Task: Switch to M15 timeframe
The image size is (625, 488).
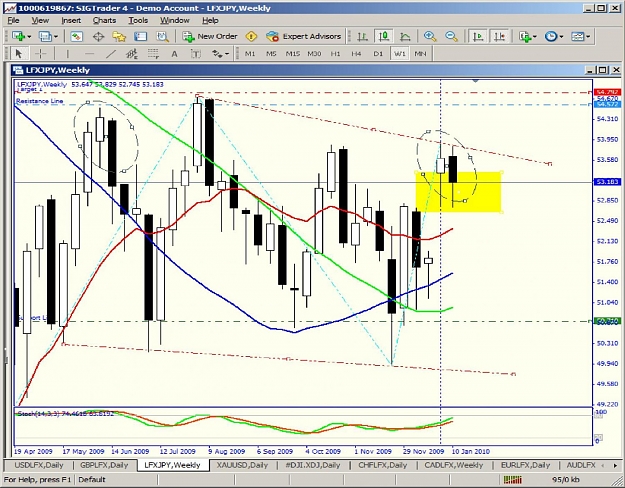Action: [x=293, y=53]
